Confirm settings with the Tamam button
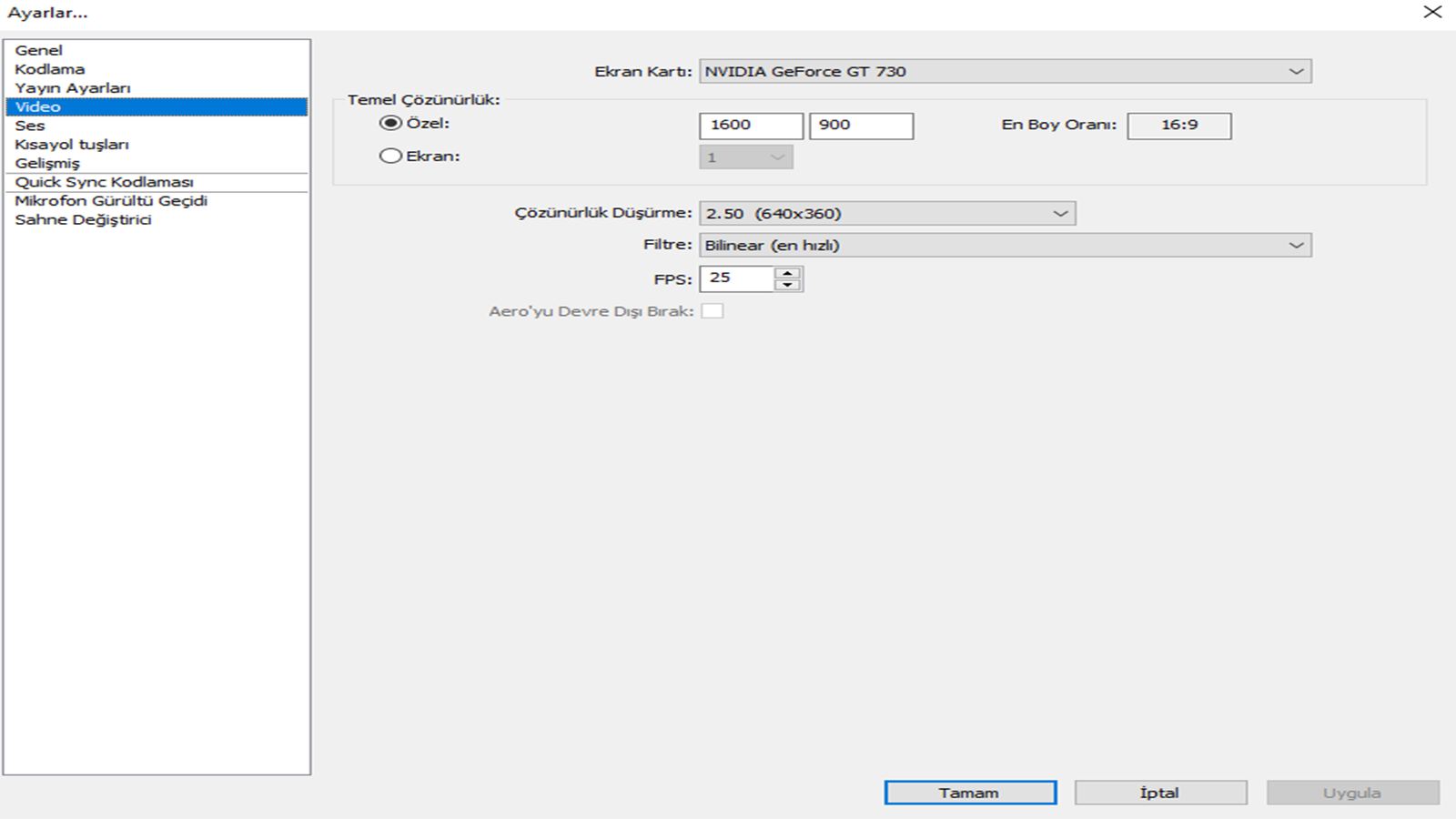The width and height of the screenshot is (1456, 819). pos(970,793)
